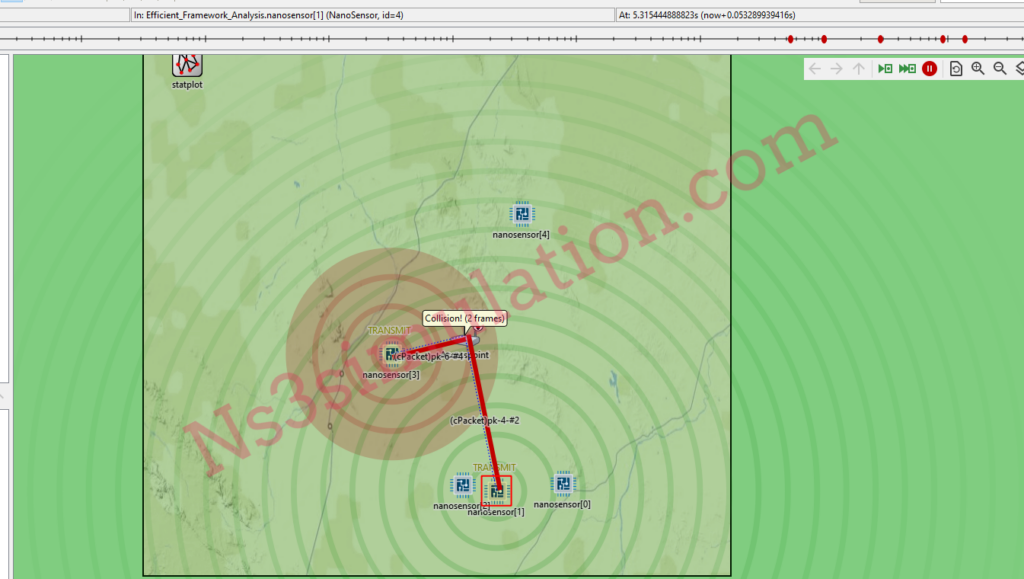Select the highlighted nanosensor[1] node icon

coord(496,490)
